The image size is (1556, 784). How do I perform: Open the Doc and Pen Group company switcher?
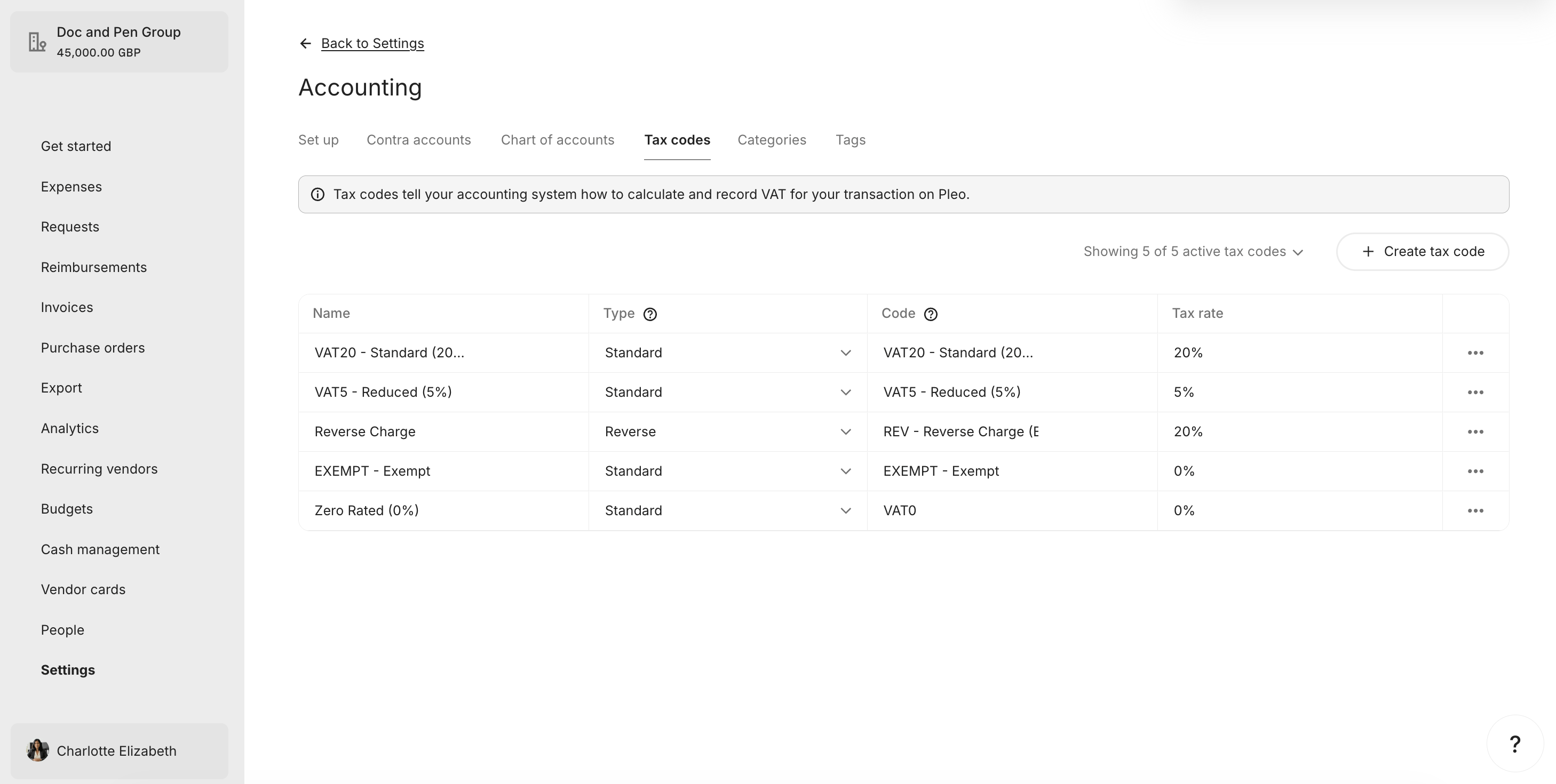pos(119,42)
